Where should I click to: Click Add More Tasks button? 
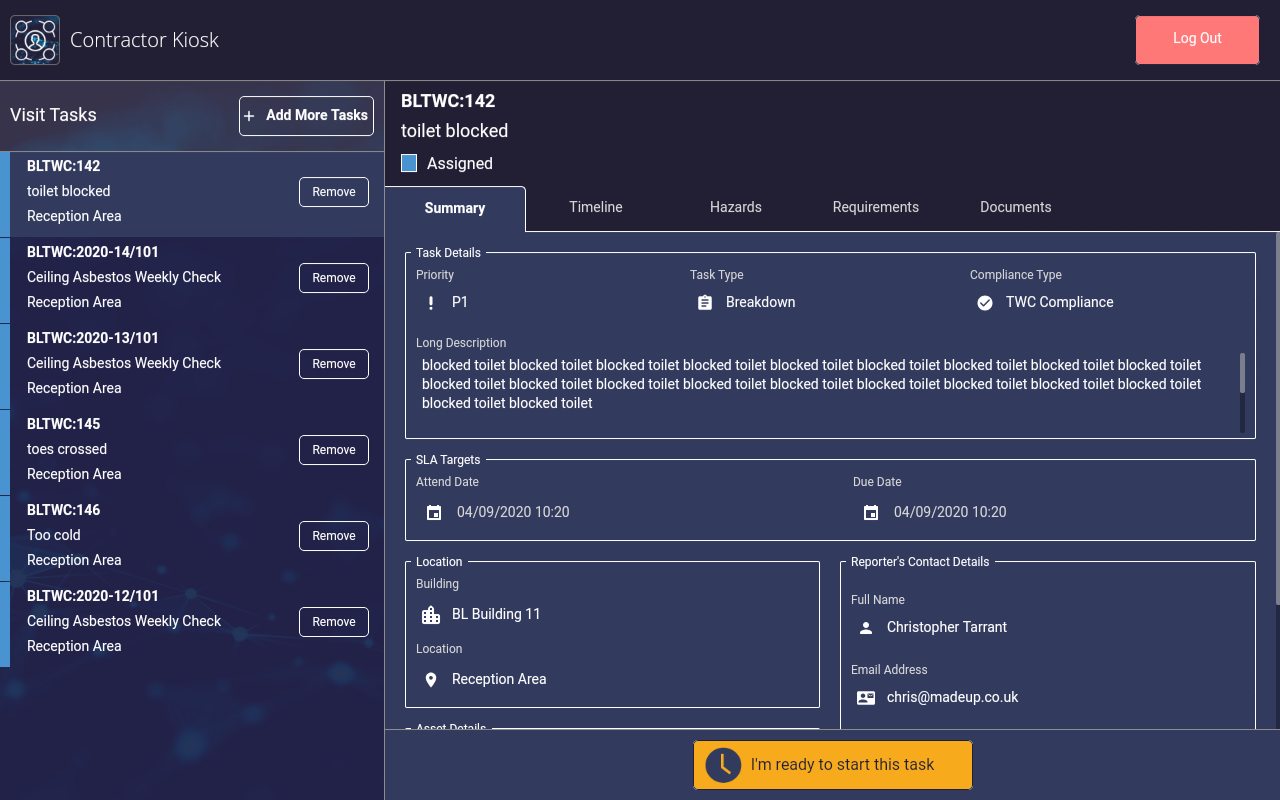[306, 115]
